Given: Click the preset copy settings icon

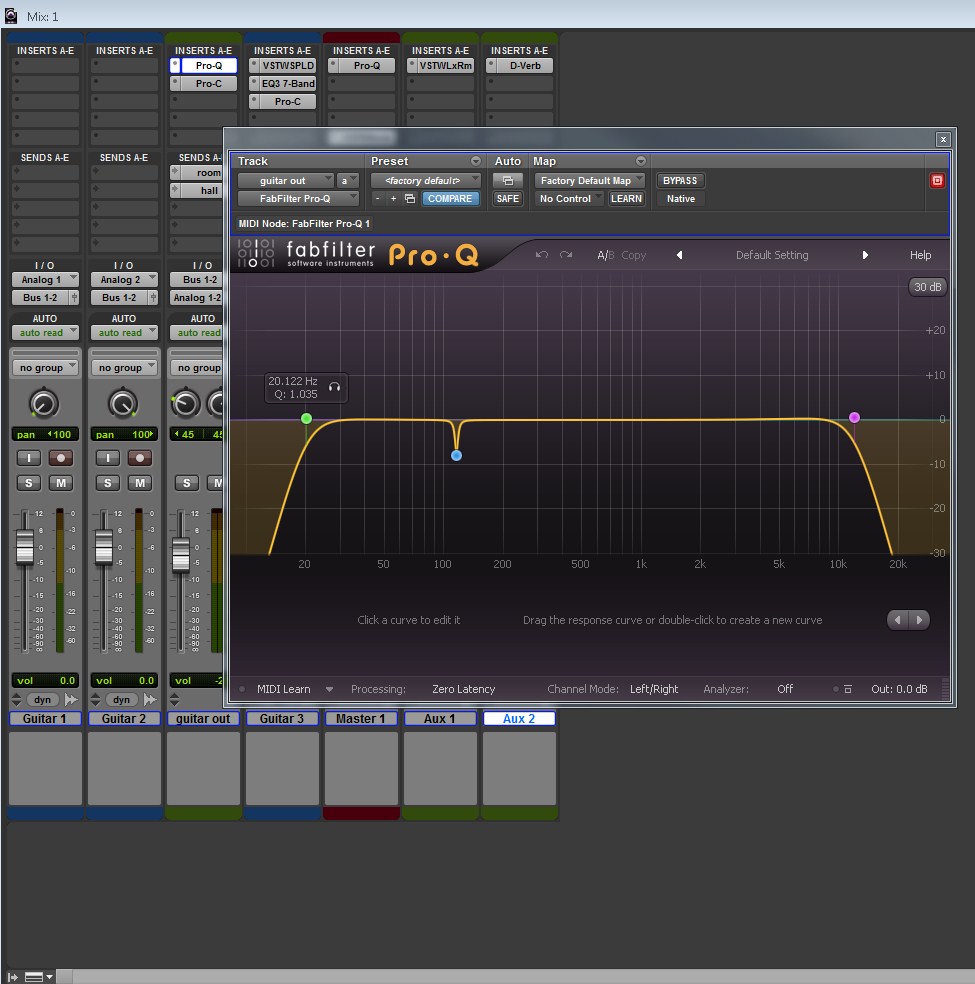Looking at the screenshot, I should (x=410, y=198).
